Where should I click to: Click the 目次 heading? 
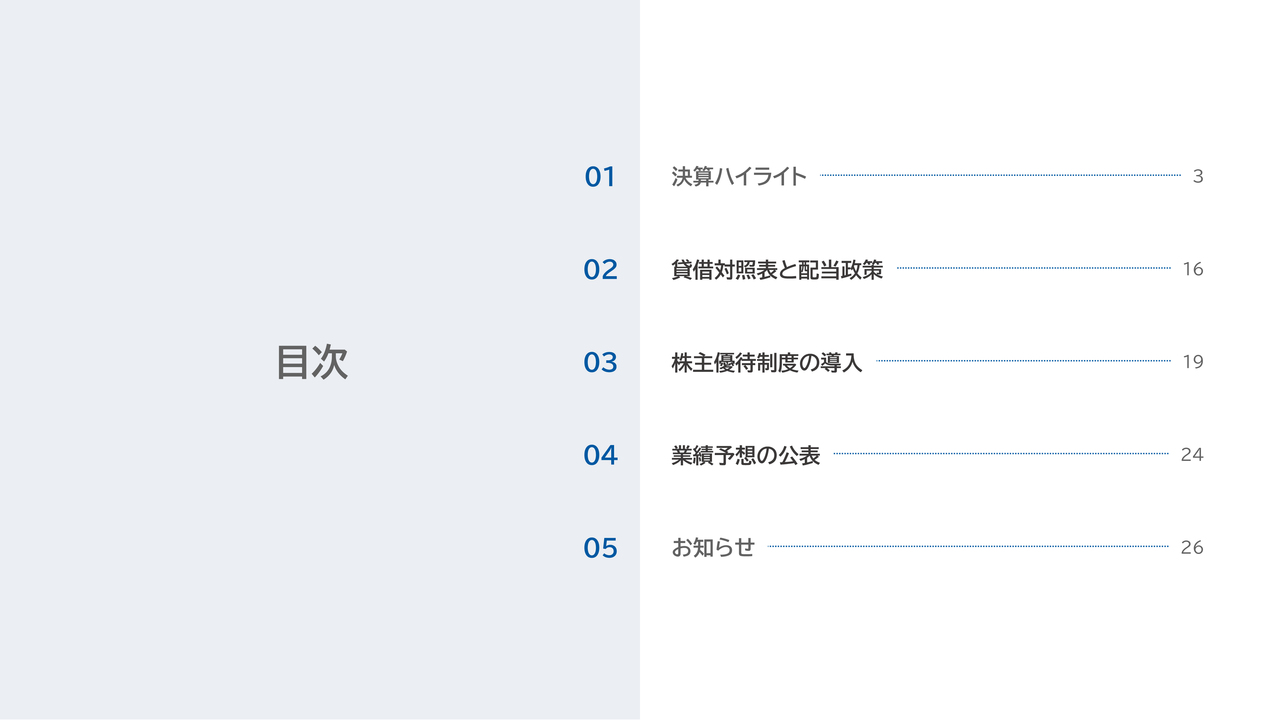point(312,362)
